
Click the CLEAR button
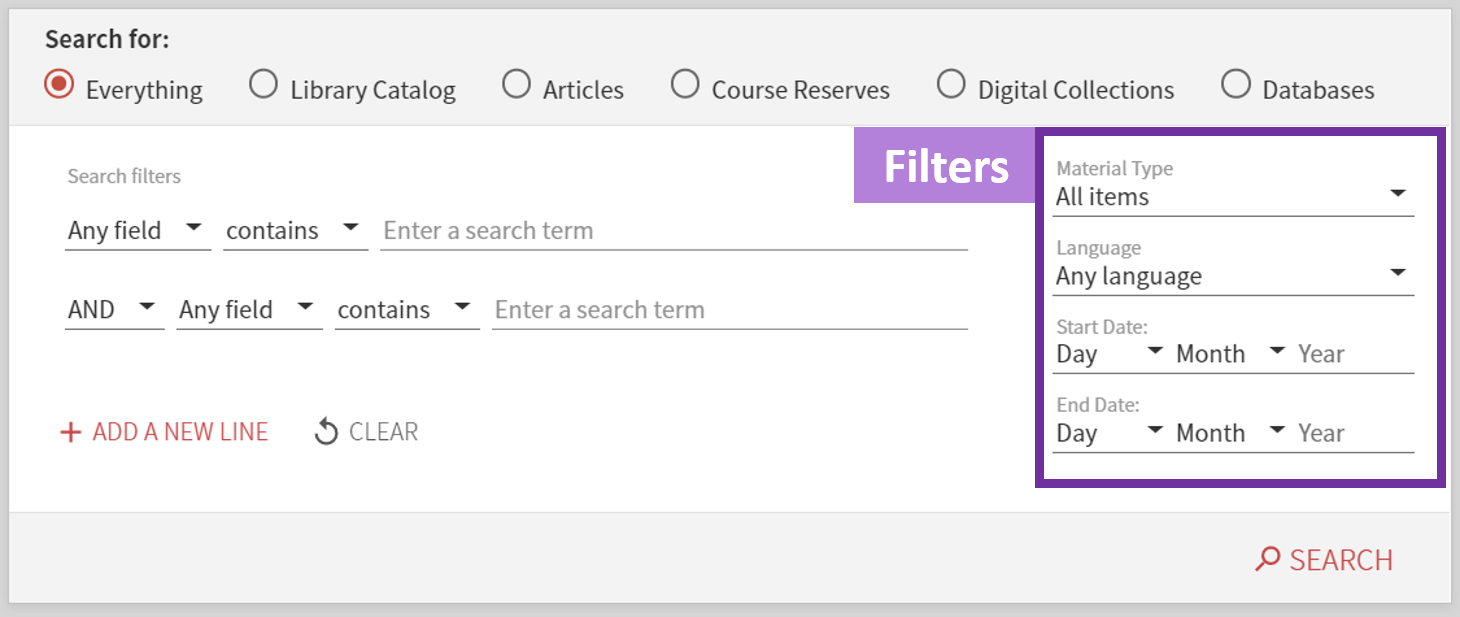[x=366, y=432]
